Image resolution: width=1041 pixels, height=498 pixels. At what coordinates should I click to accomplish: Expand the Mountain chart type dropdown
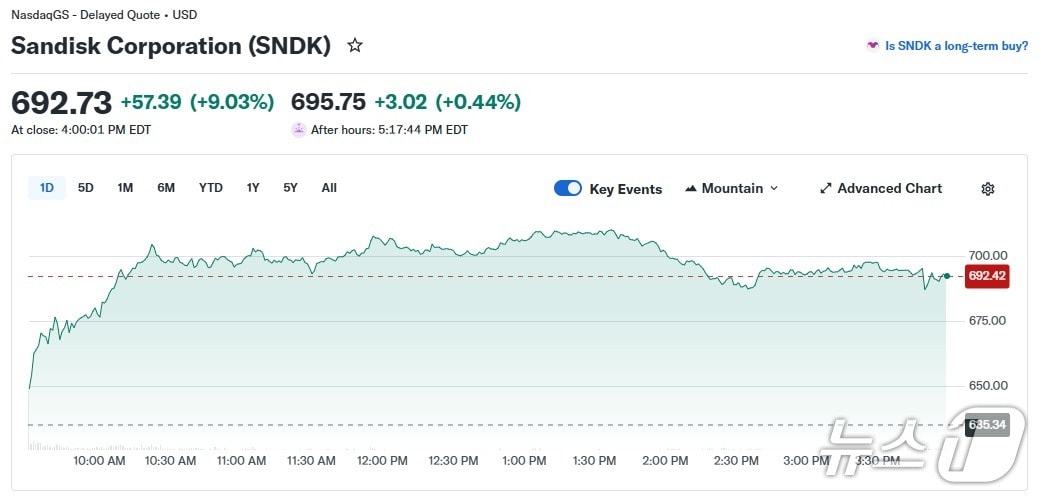click(774, 189)
